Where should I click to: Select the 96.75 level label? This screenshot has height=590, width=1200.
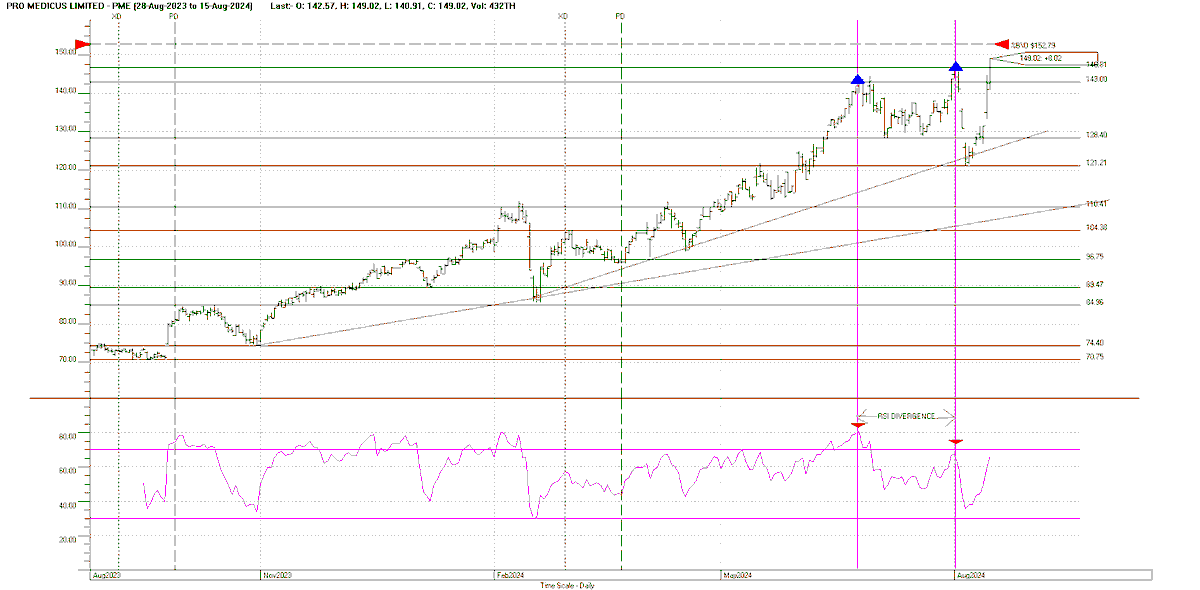pos(1095,257)
